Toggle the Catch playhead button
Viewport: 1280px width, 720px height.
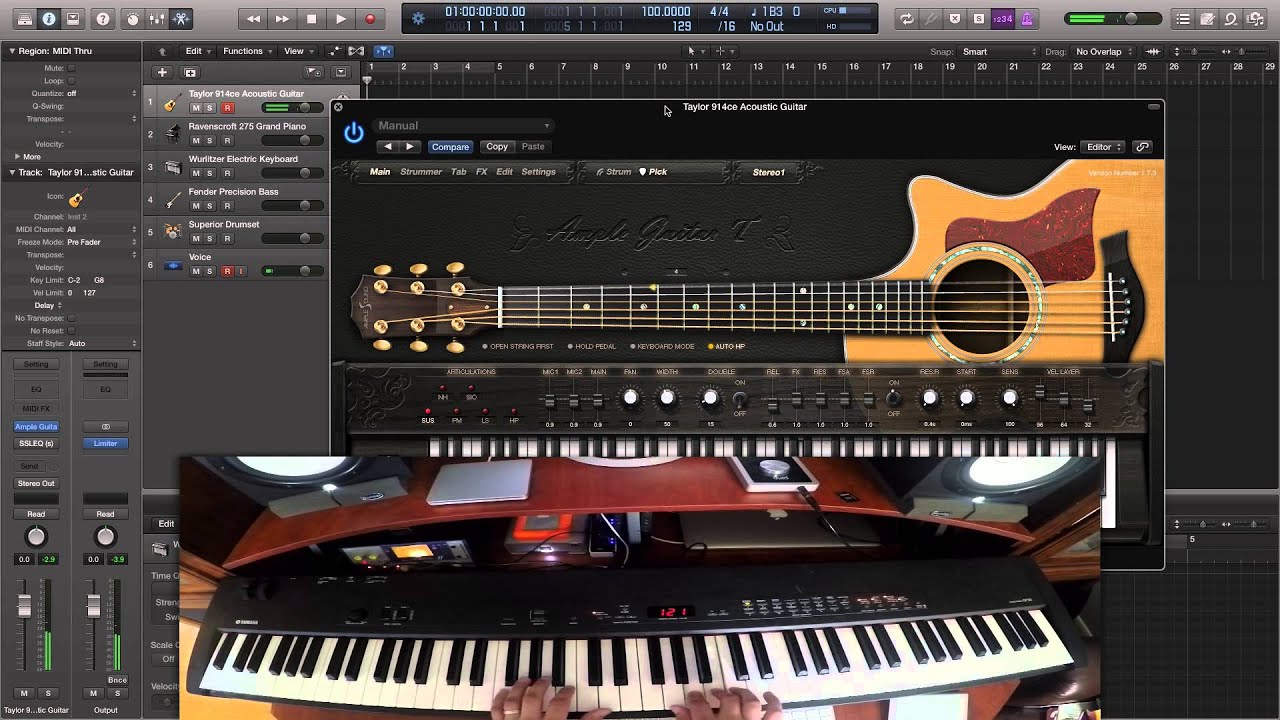coord(383,51)
